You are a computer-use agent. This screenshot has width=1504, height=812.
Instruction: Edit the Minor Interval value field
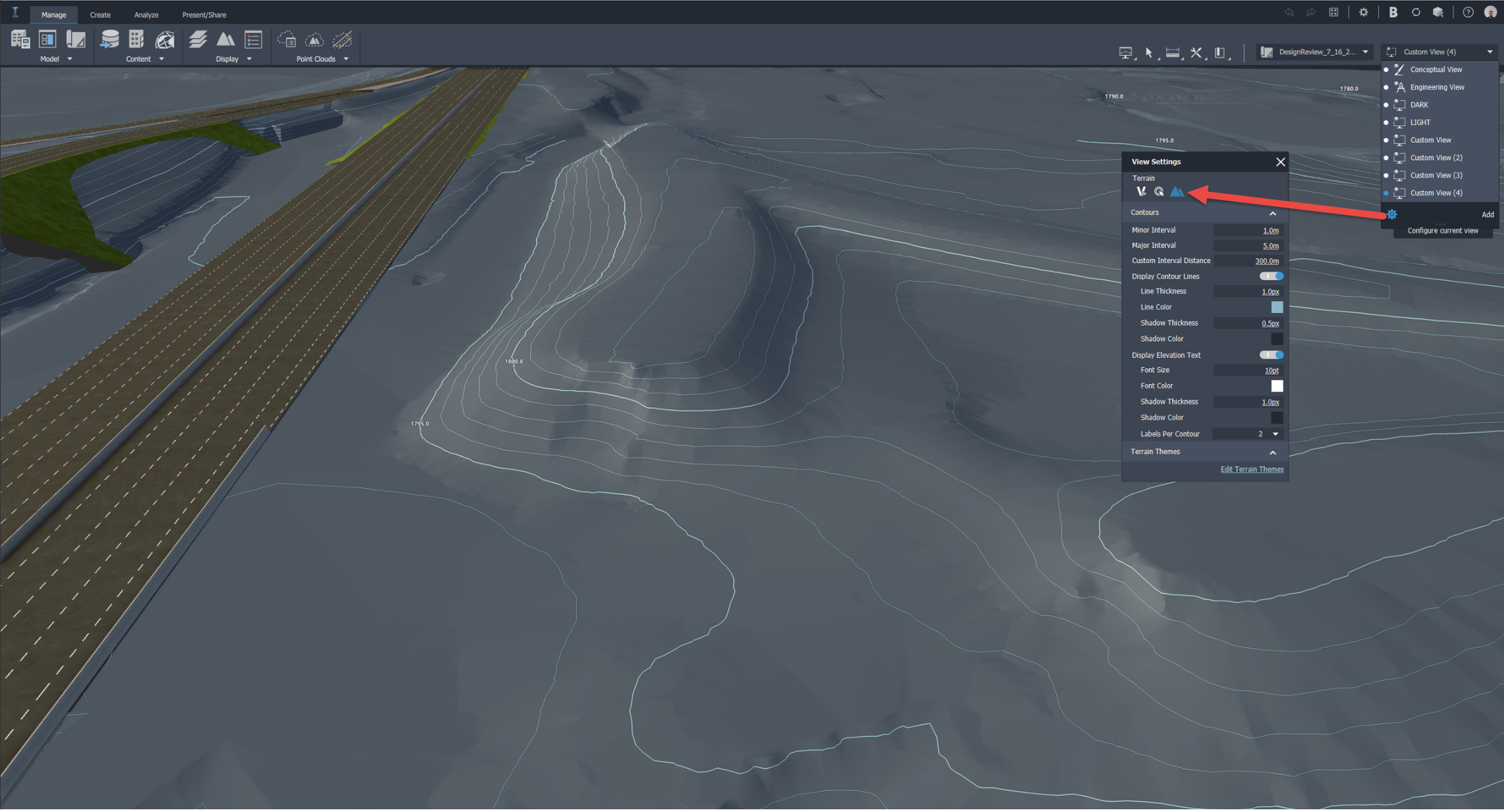[1248, 231]
